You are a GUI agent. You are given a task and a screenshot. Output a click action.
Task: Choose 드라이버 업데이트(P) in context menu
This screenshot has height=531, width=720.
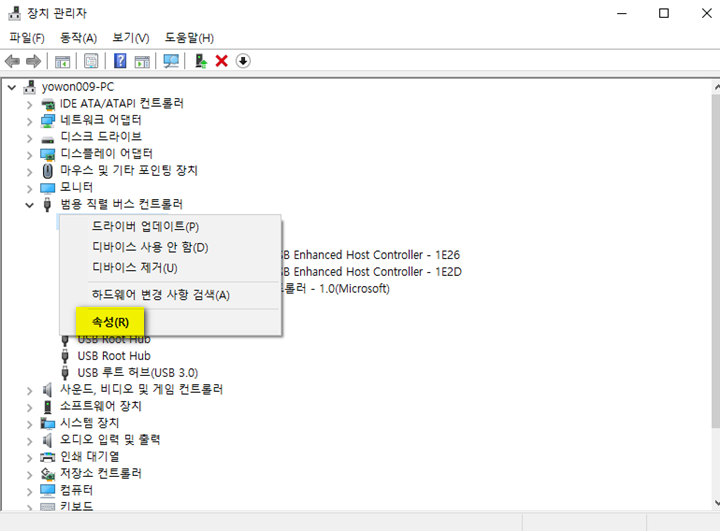click(170, 226)
